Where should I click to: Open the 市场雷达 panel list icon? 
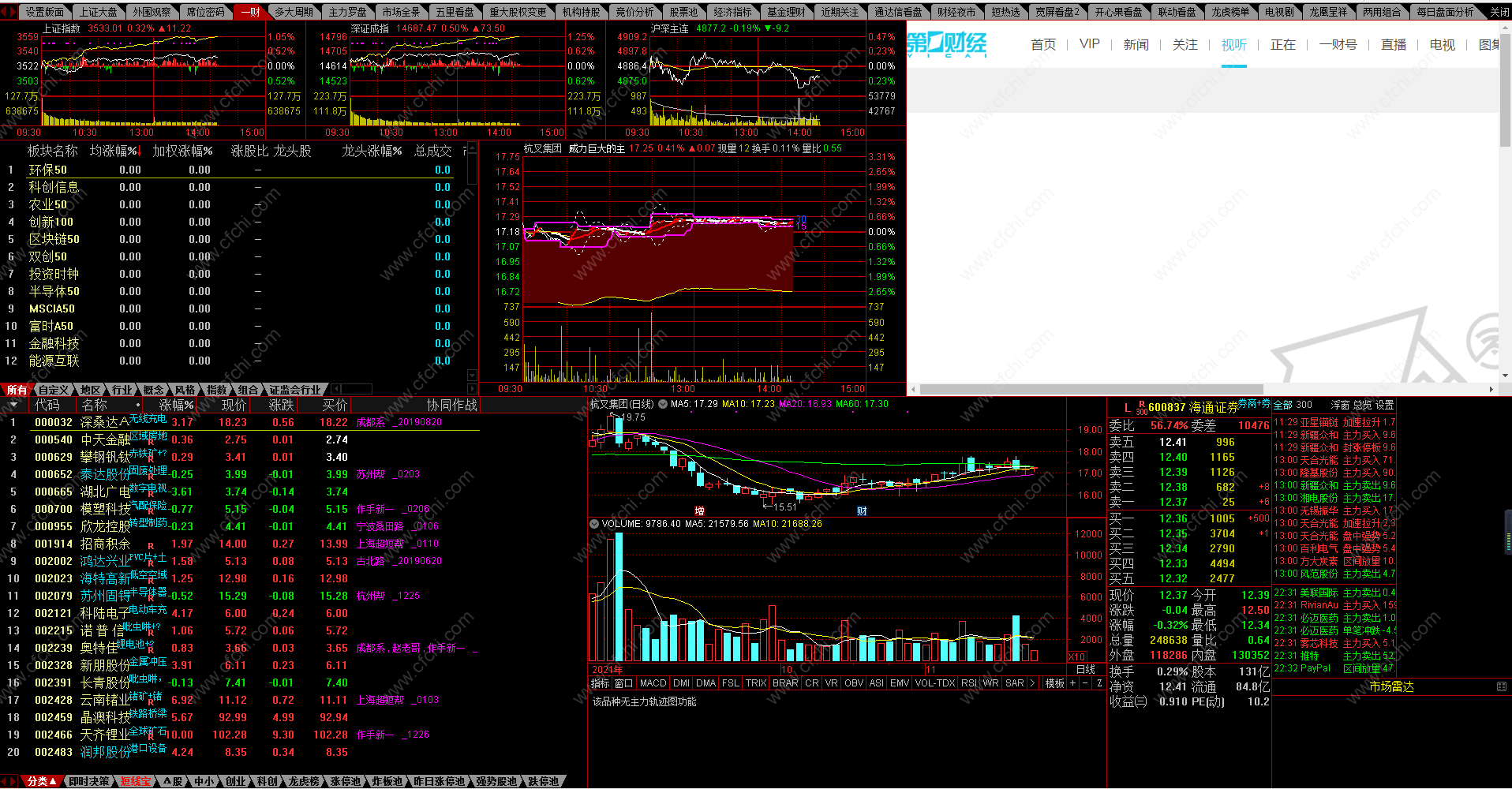coord(1501,686)
